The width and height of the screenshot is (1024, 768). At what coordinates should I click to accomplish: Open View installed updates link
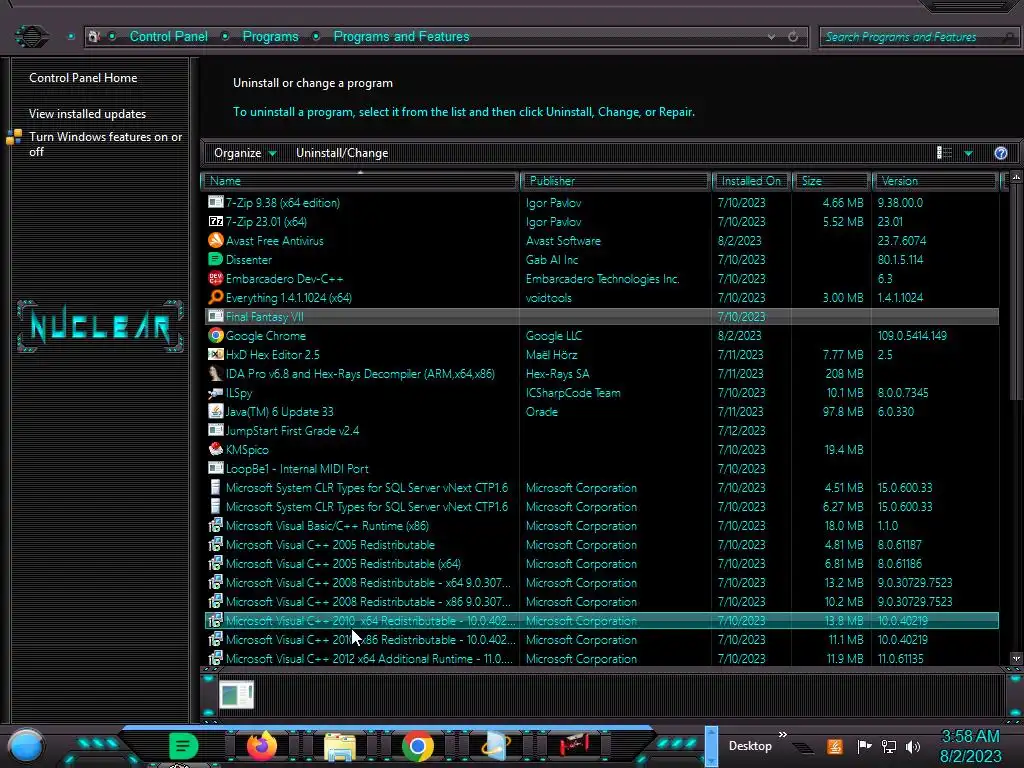(88, 114)
